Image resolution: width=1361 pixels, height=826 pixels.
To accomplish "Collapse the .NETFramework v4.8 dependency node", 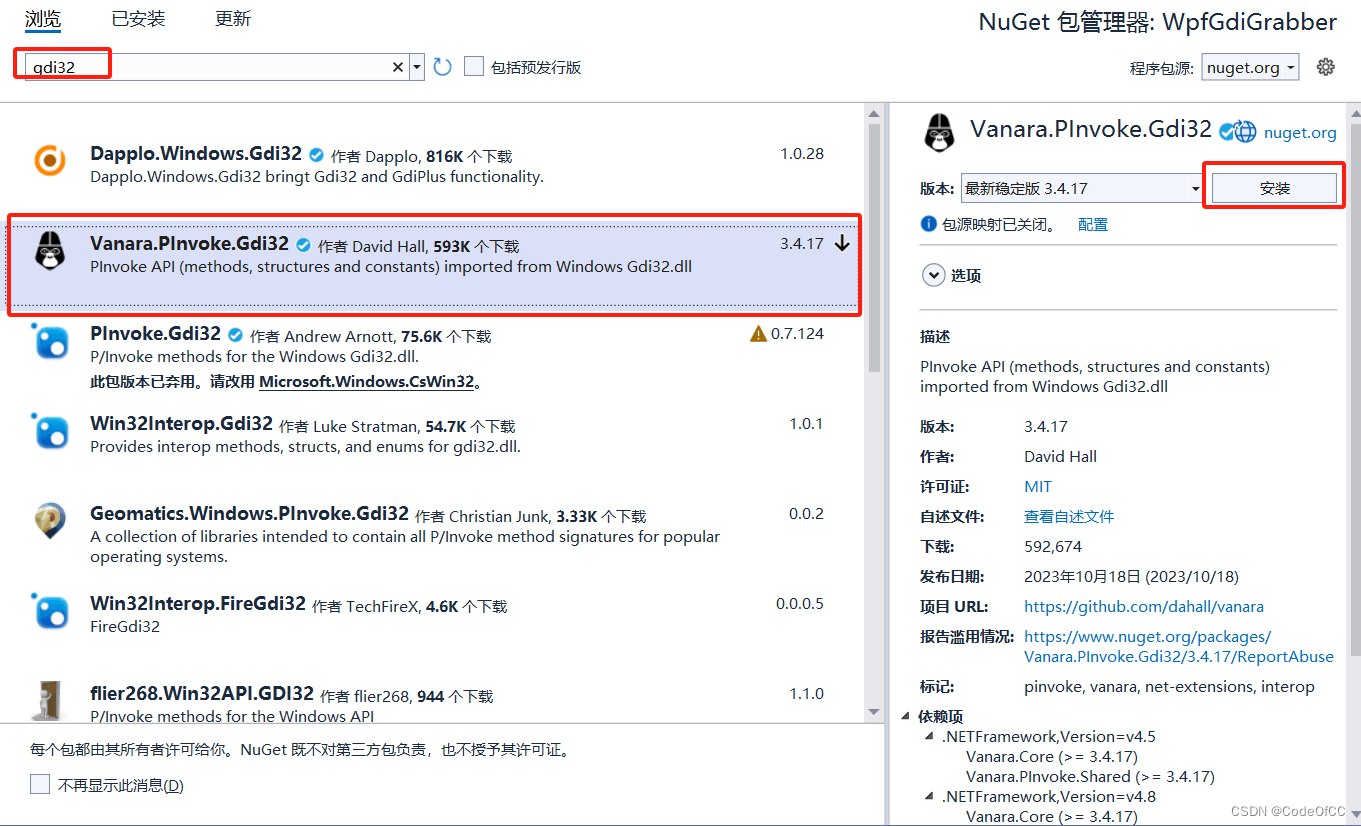I will tap(929, 797).
